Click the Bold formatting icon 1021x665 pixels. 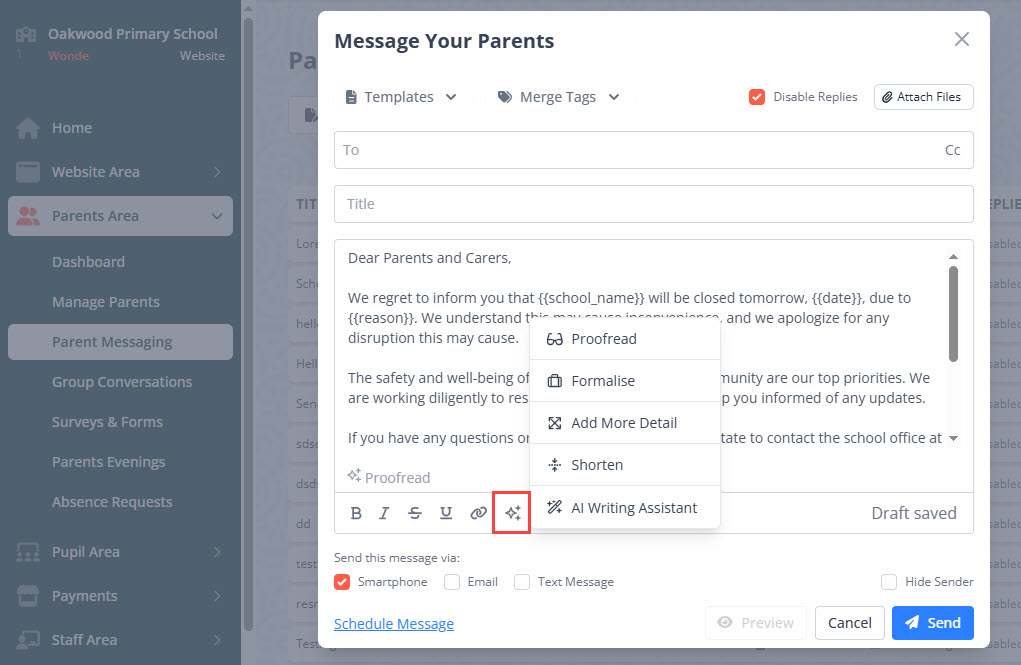tap(356, 513)
